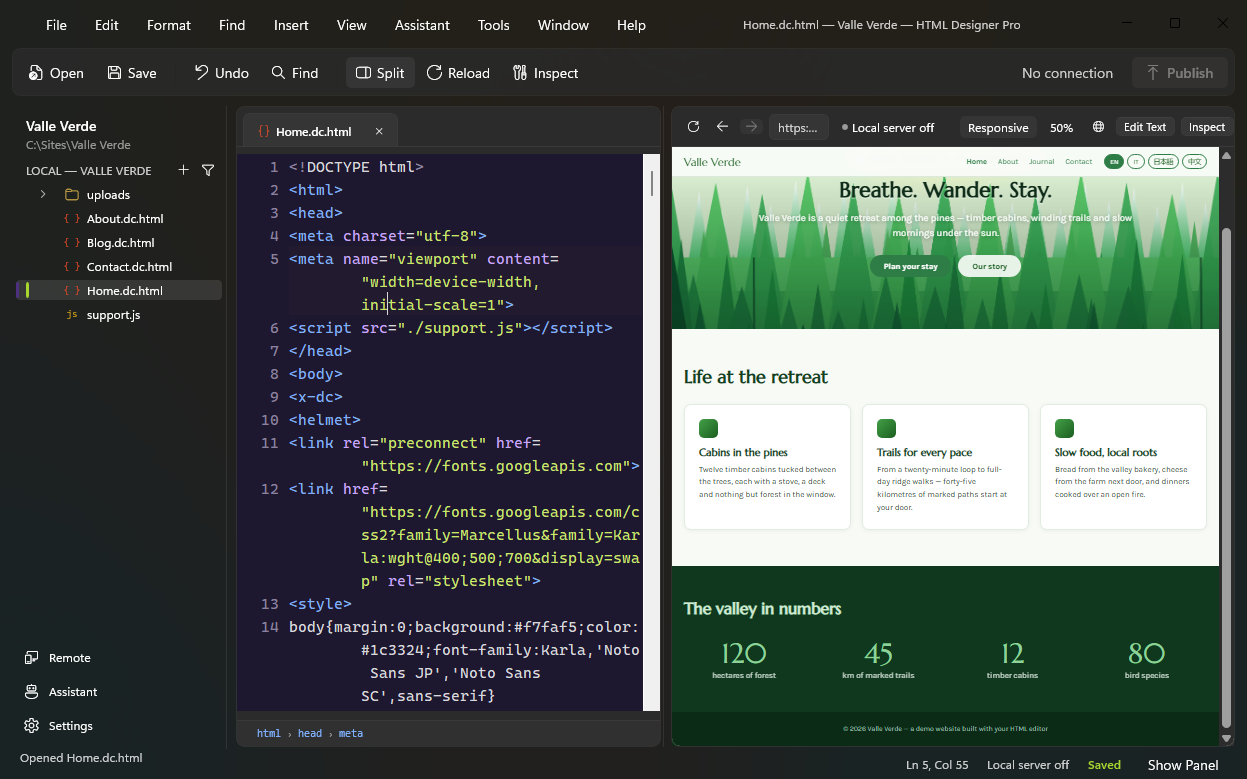Reload the preview from toolbar
This screenshot has height=779, width=1247.
[x=458, y=73]
